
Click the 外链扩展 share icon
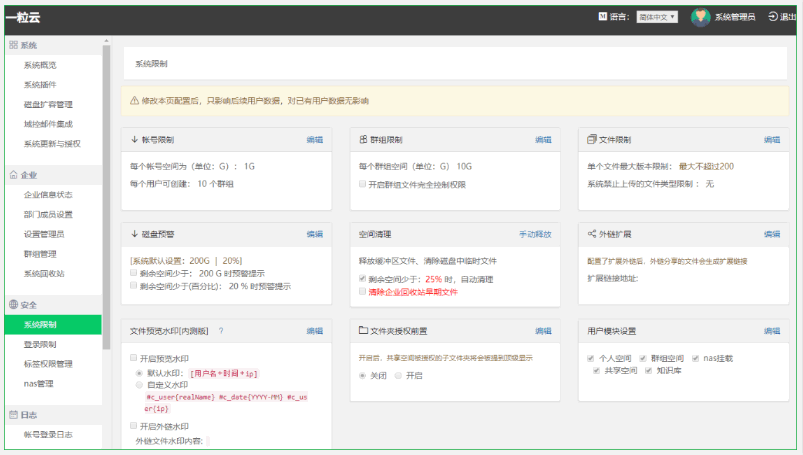(x=592, y=234)
